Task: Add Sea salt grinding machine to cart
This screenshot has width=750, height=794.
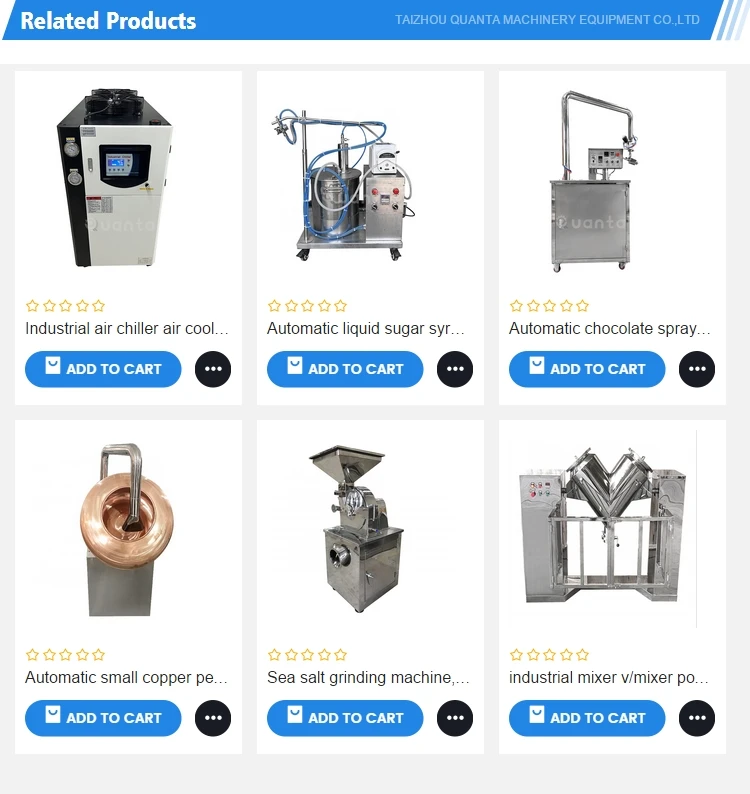Action: coord(345,718)
